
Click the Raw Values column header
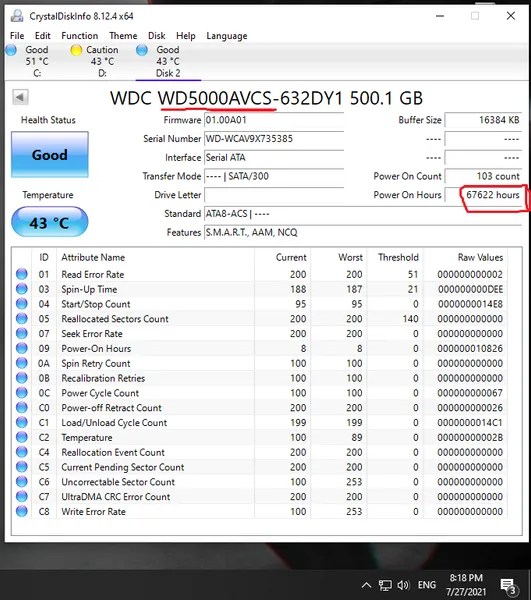(x=480, y=257)
